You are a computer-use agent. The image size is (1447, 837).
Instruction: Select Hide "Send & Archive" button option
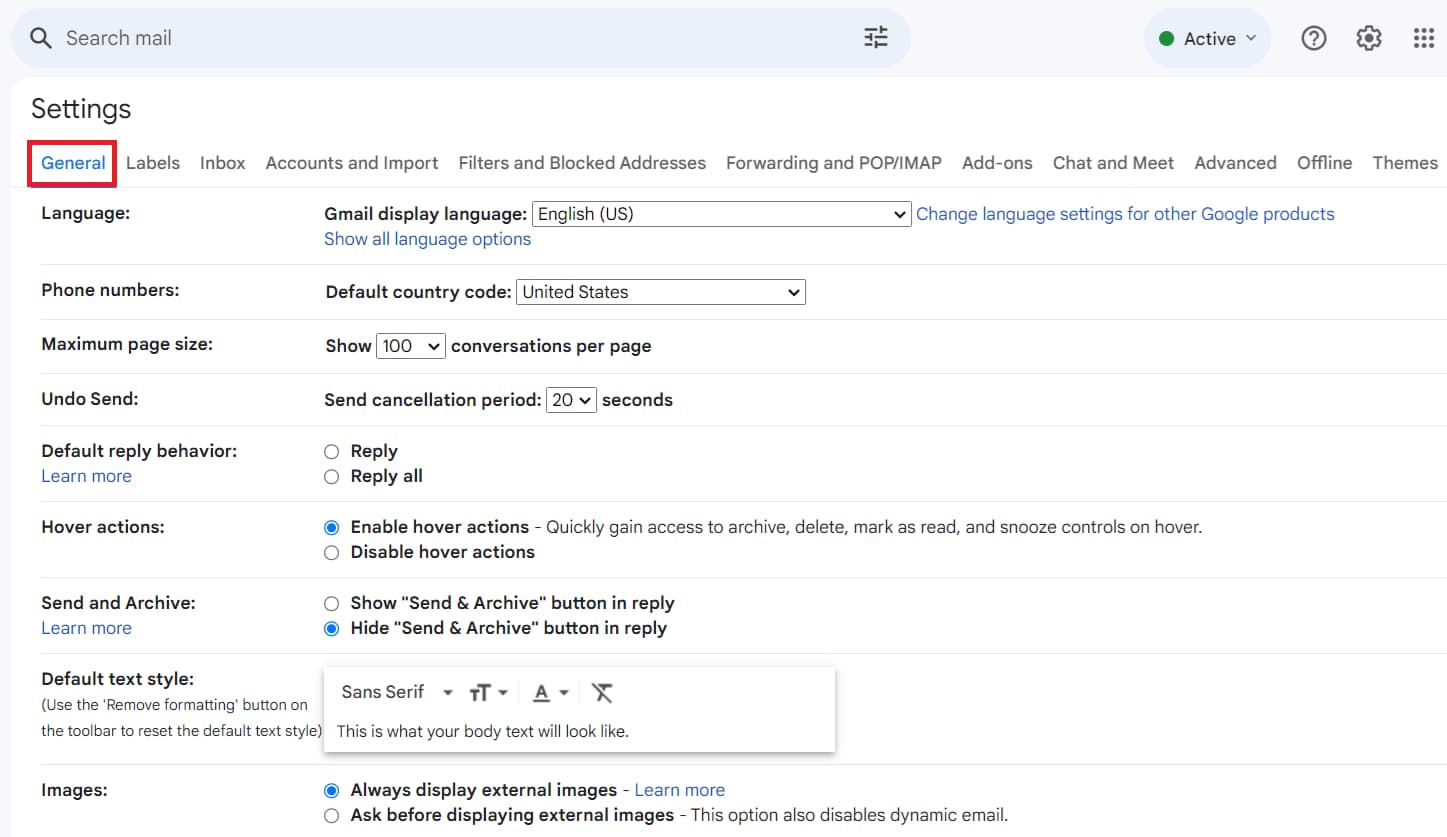tap(332, 628)
